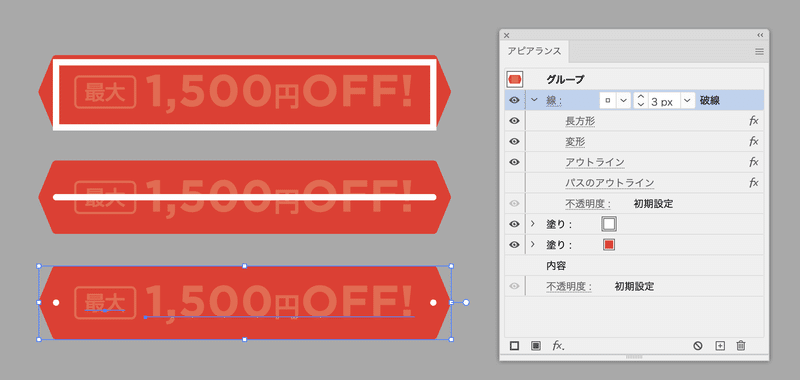Open the 変形 effect settings

(575, 141)
